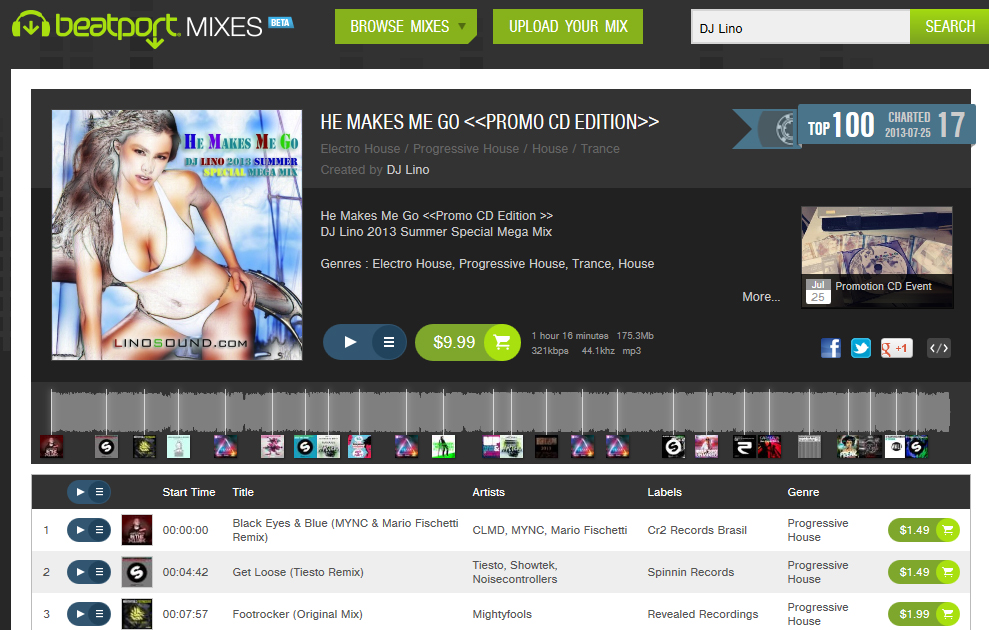The image size is (989, 630).
Task: Click the Genre column header
Action: point(803,492)
